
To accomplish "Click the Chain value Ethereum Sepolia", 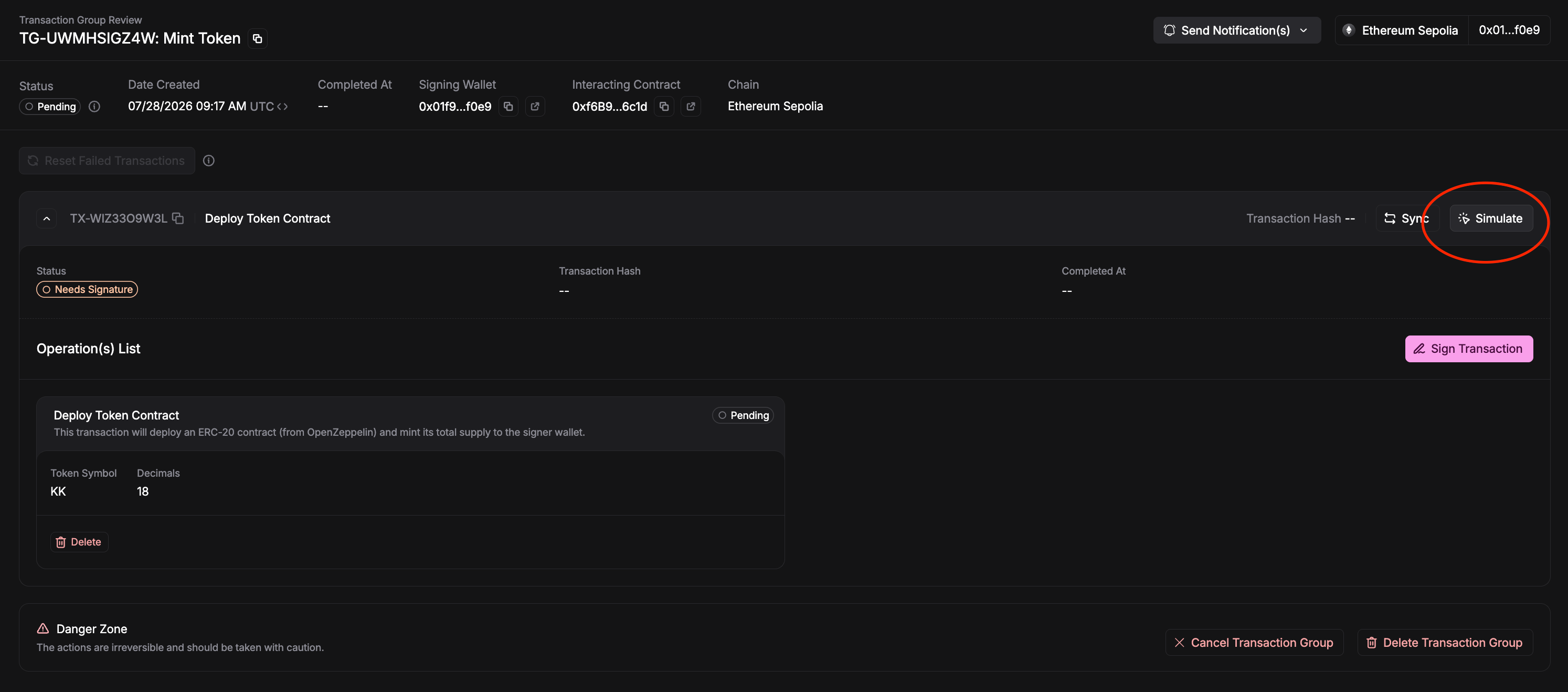I will tap(775, 107).
